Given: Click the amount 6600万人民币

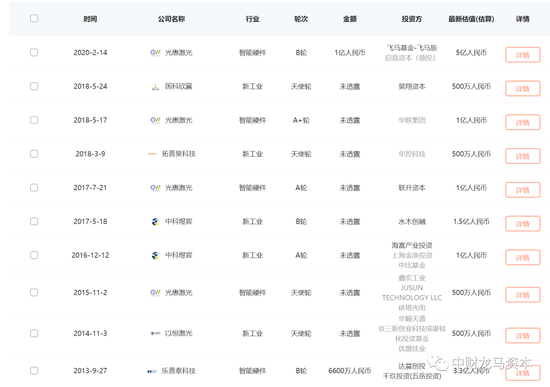Looking at the screenshot, I should [x=350, y=371].
